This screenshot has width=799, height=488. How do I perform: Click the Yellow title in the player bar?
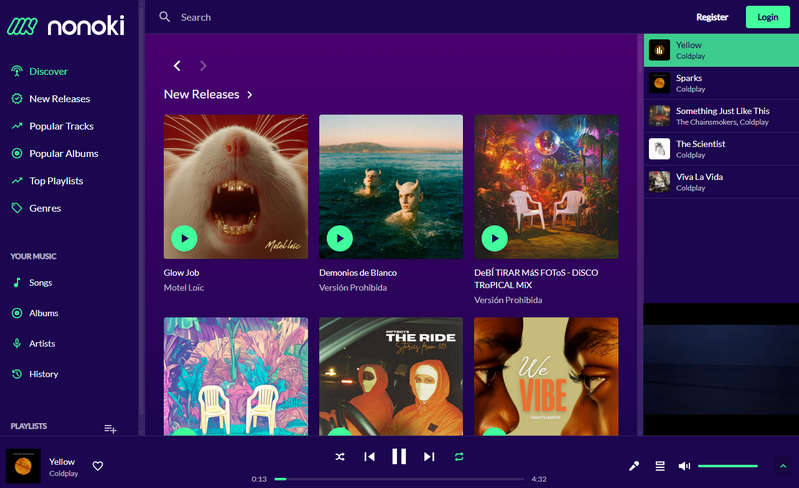click(62, 462)
